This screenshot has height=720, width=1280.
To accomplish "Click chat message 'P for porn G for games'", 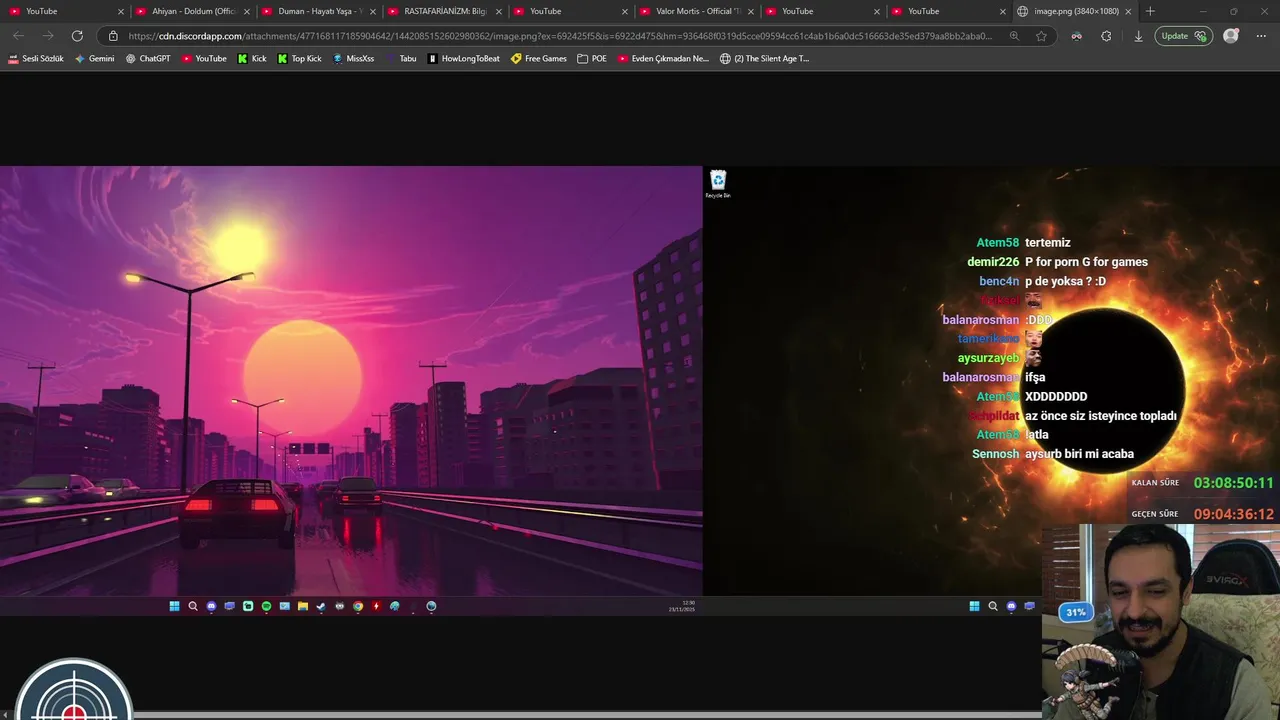I will [1086, 262].
